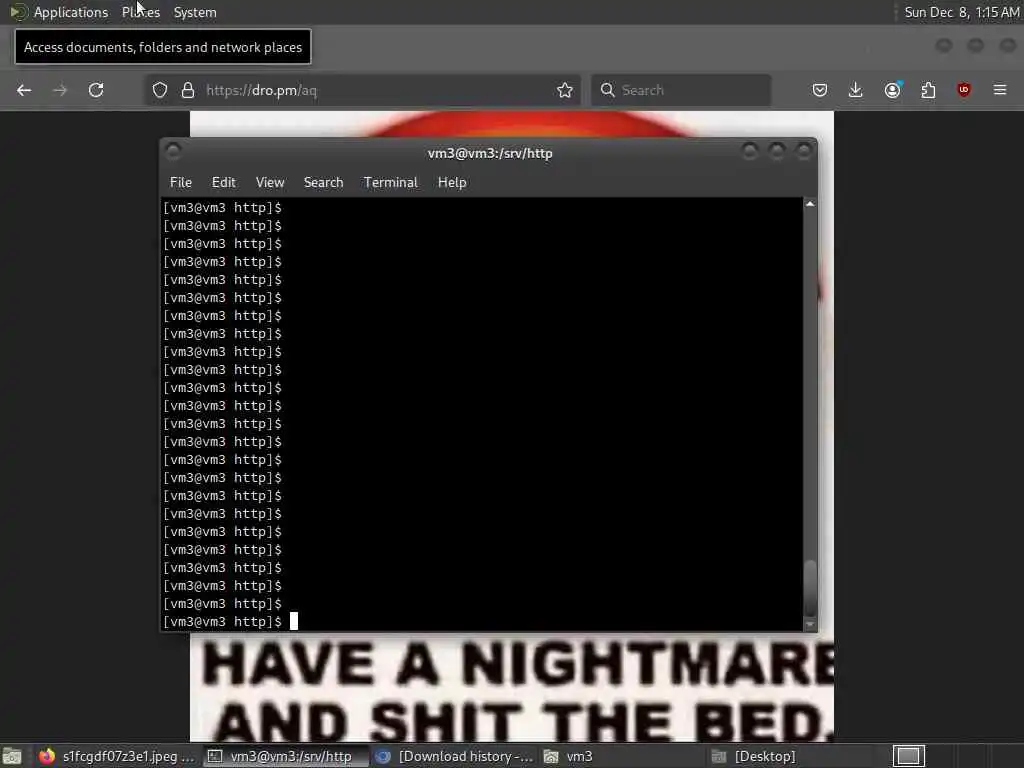This screenshot has width=1024, height=768.
Task: Click the terminal scrollbar up arrow
Action: click(x=810, y=204)
